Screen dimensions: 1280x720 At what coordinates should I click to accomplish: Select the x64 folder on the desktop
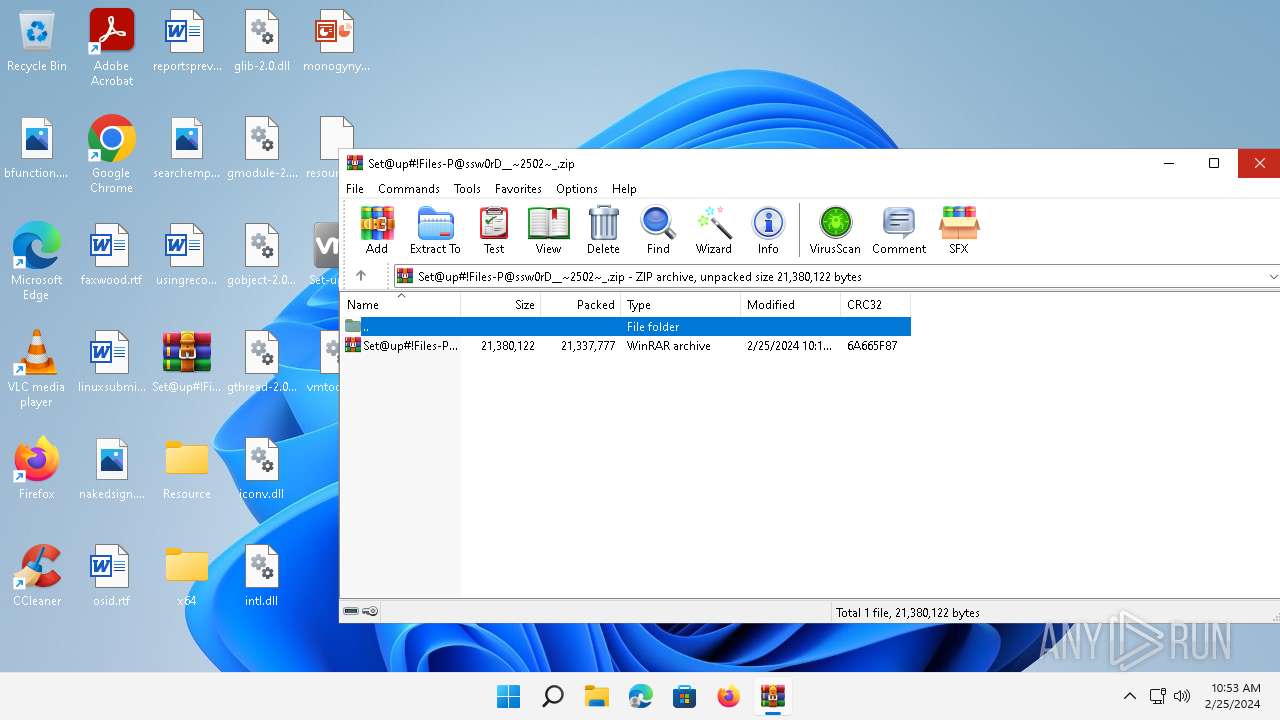pyautogui.click(x=187, y=575)
